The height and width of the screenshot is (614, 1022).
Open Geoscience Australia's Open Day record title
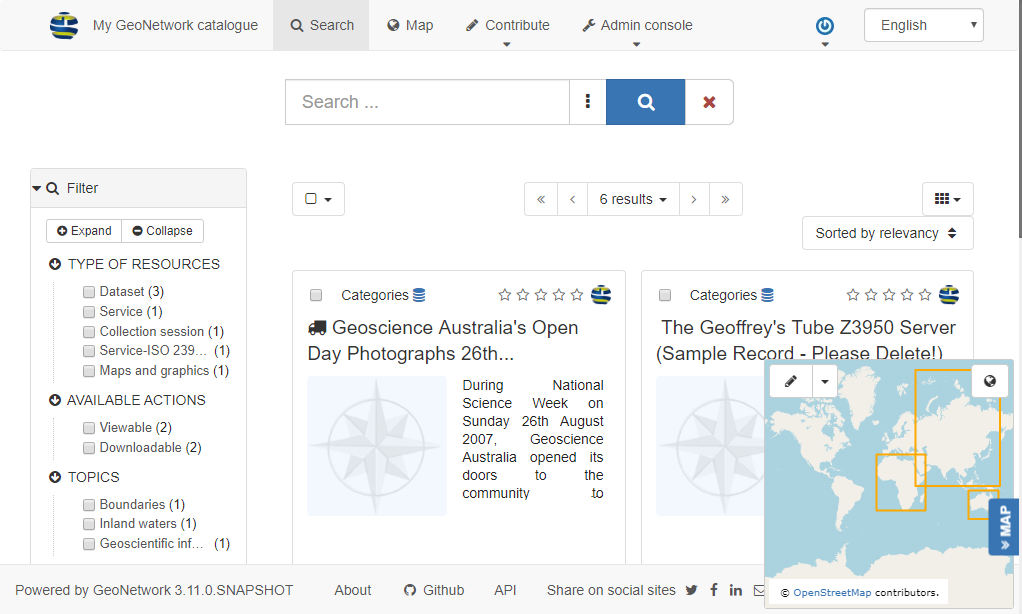[x=443, y=340]
